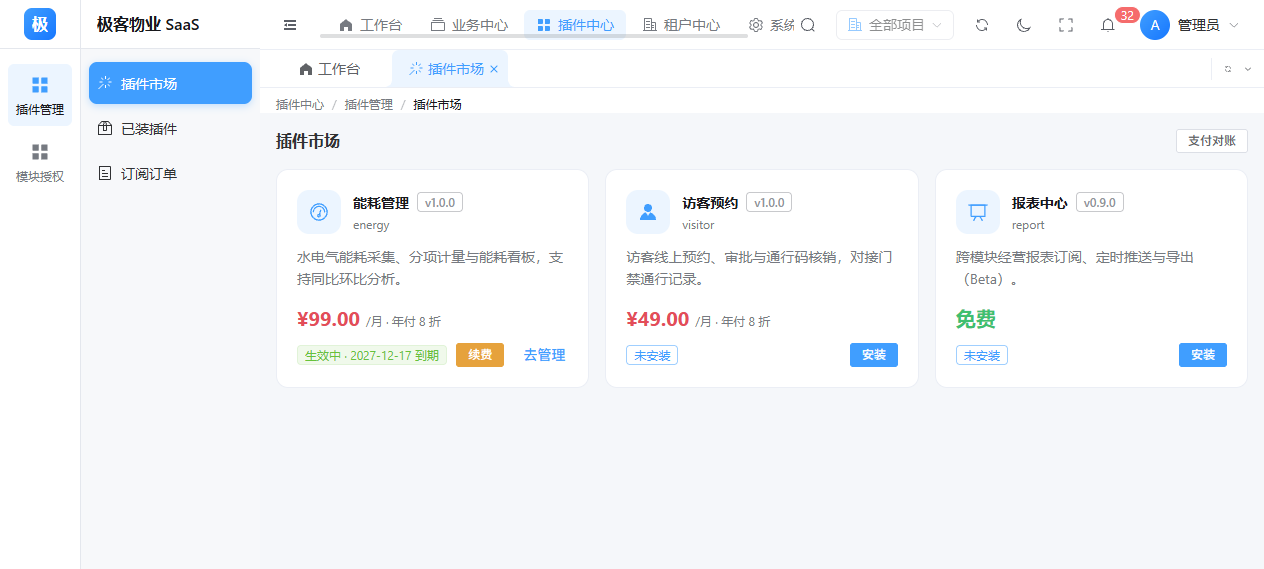The width and height of the screenshot is (1264, 569).
Task: Close the 插件市场 page tab
Action: [494, 69]
